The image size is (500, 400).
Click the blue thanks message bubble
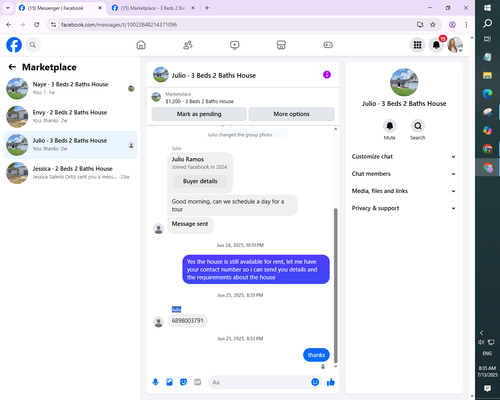tap(316, 355)
